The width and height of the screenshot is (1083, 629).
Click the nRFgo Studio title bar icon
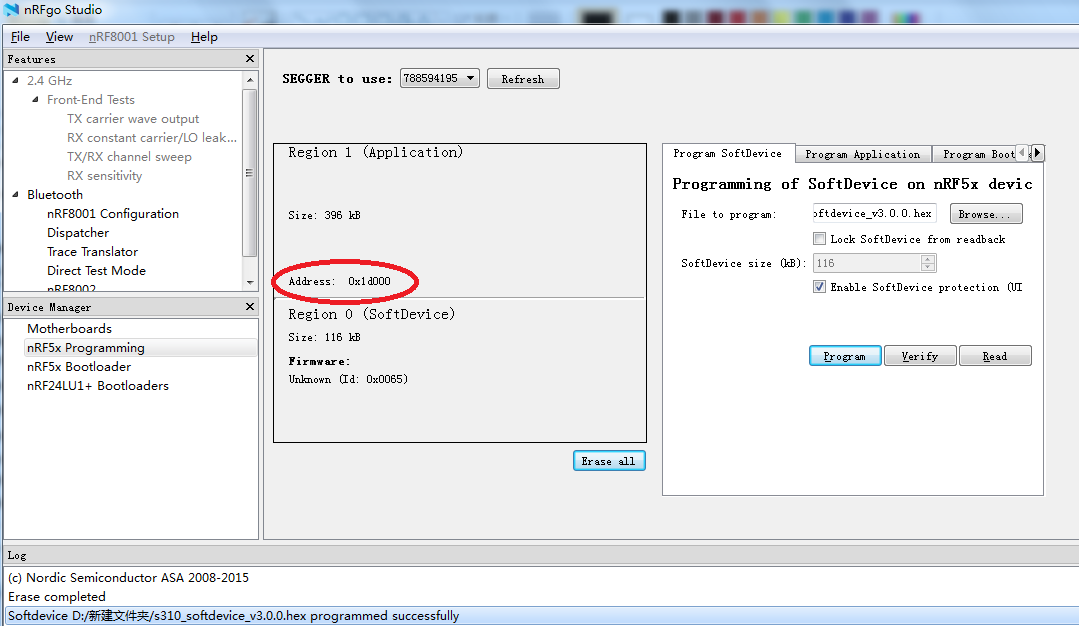(11, 10)
